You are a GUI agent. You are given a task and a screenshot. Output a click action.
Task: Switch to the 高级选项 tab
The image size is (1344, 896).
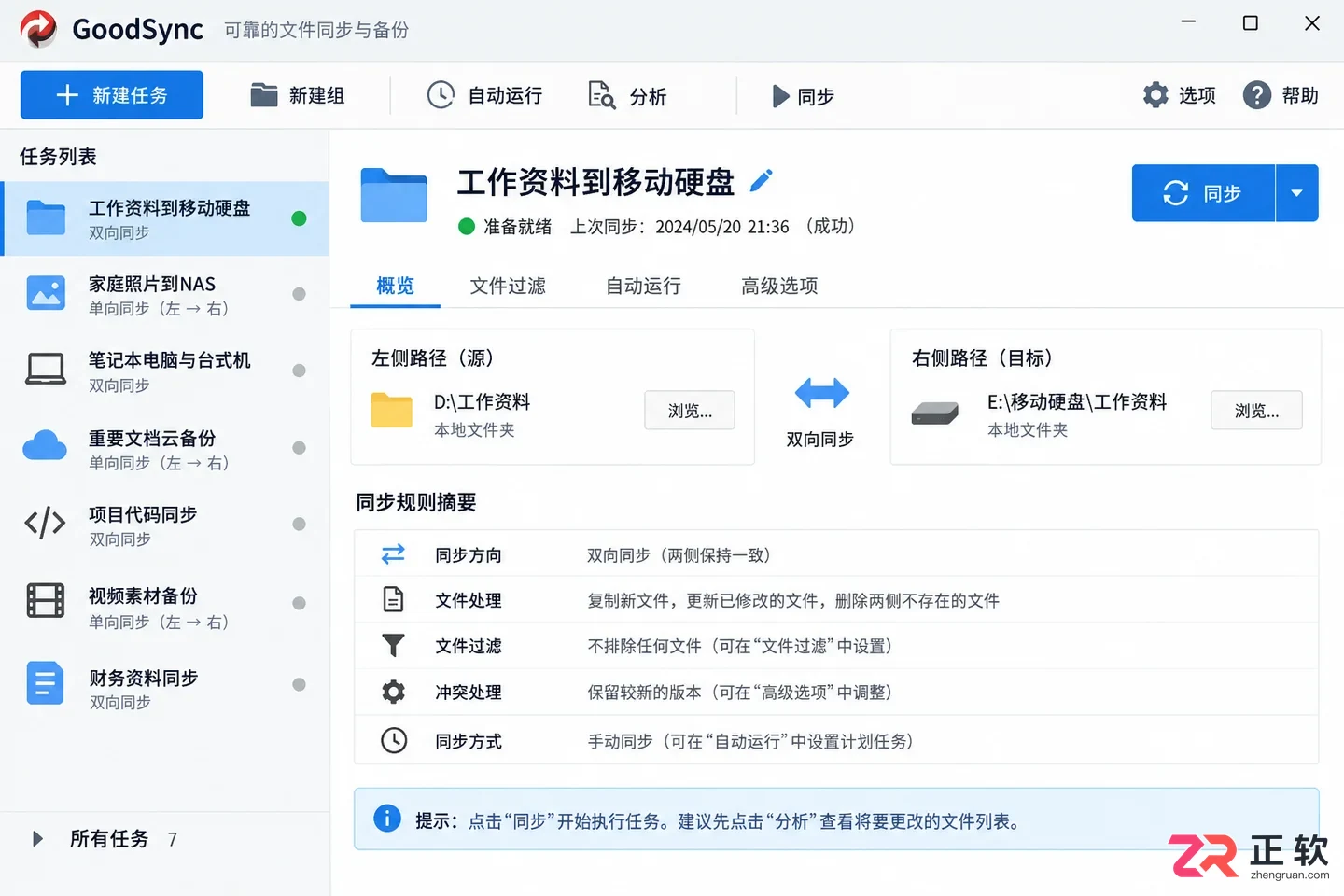point(779,286)
